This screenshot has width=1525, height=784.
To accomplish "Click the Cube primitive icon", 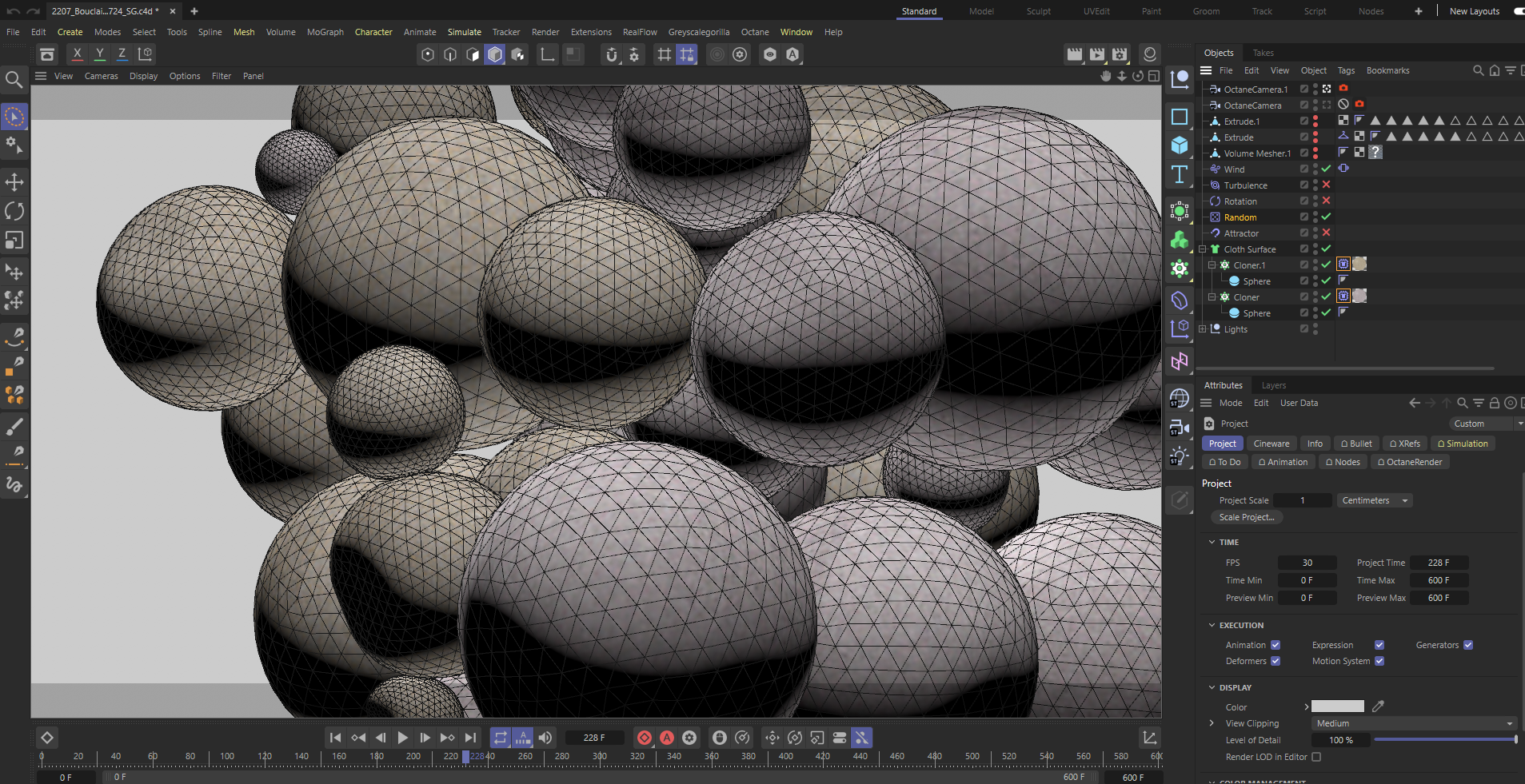I will click(x=1180, y=145).
